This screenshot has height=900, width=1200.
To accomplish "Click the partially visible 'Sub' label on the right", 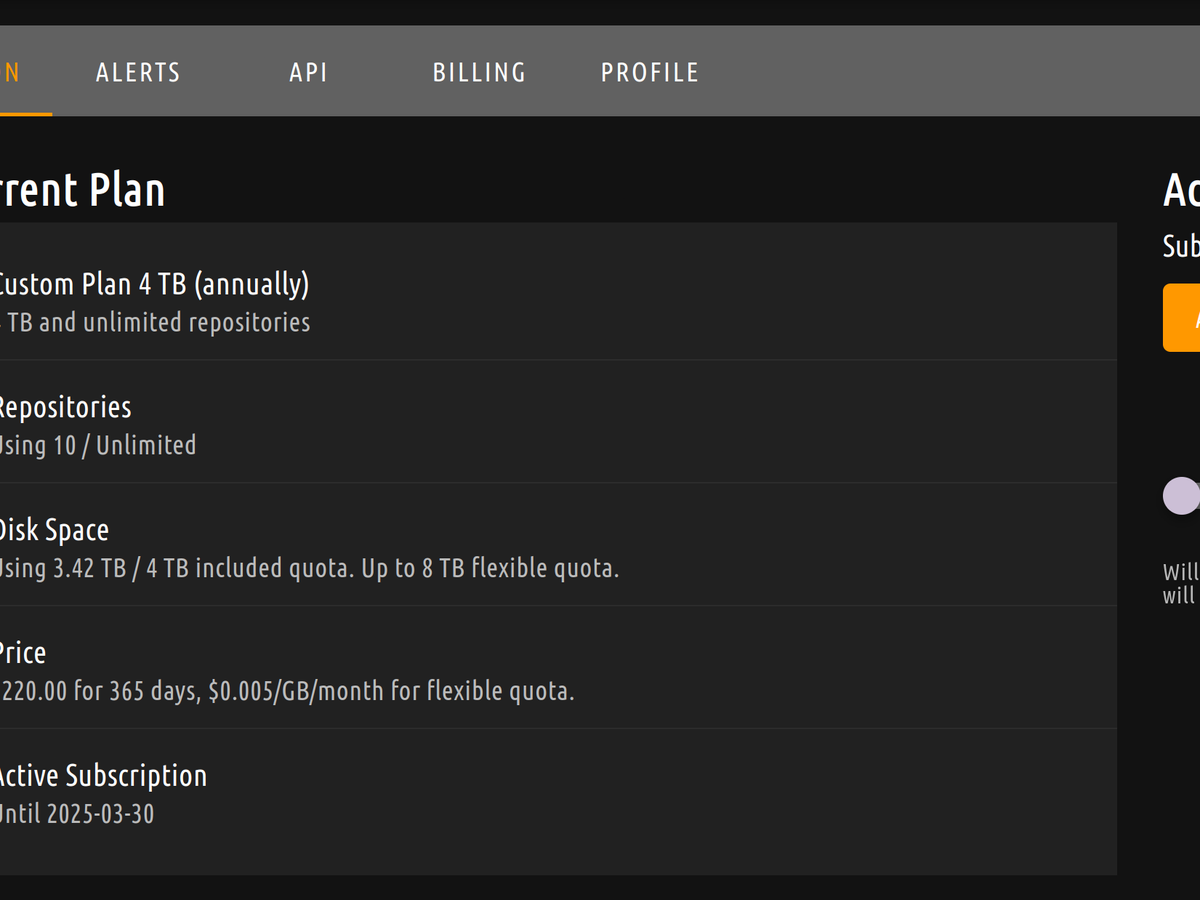I will click(1182, 246).
